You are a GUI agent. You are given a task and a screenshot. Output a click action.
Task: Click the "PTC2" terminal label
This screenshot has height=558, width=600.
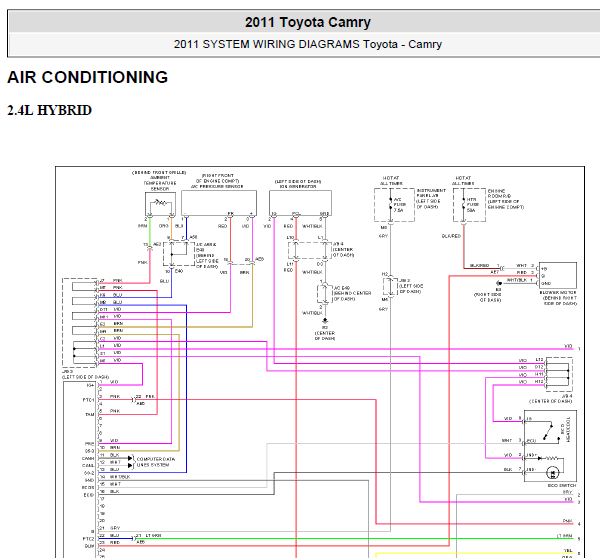pyautogui.click(x=88, y=539)
